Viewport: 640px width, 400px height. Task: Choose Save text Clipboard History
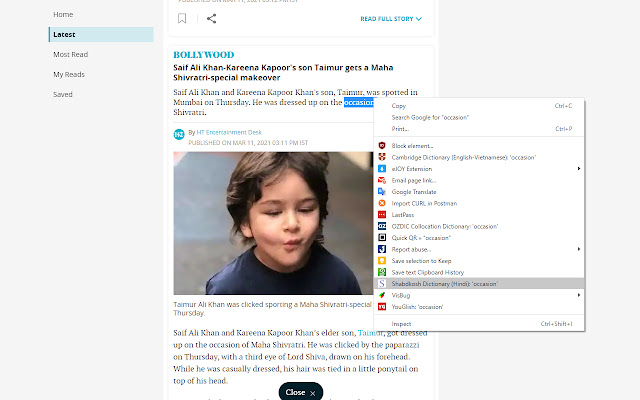[x=479, y=272]
